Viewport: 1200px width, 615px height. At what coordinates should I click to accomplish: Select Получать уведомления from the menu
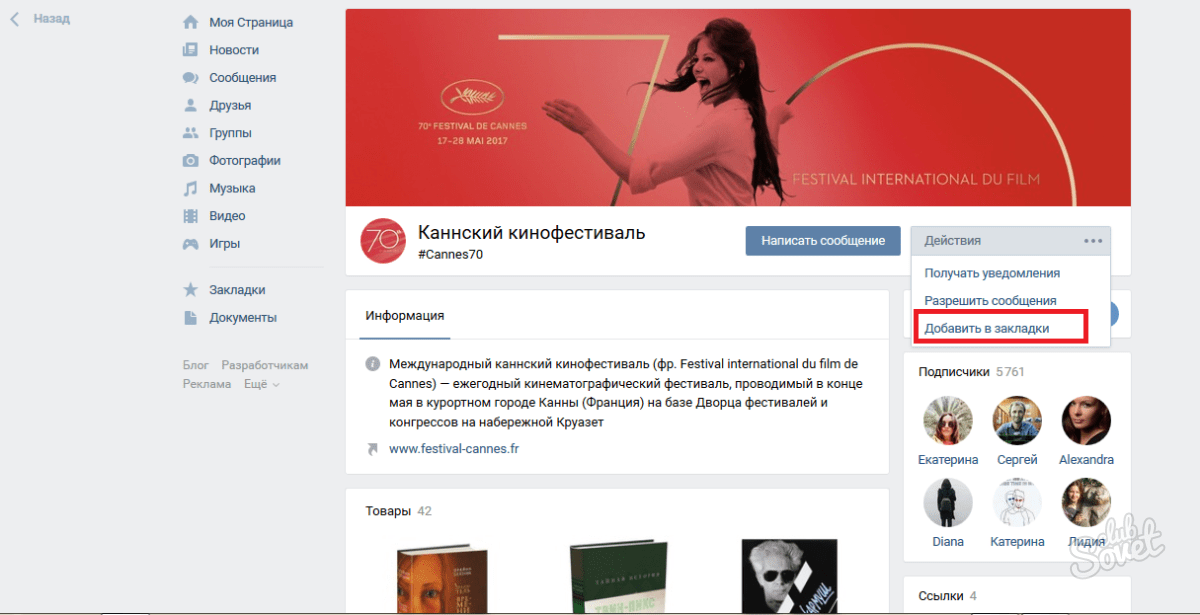(x=992, y=273)
